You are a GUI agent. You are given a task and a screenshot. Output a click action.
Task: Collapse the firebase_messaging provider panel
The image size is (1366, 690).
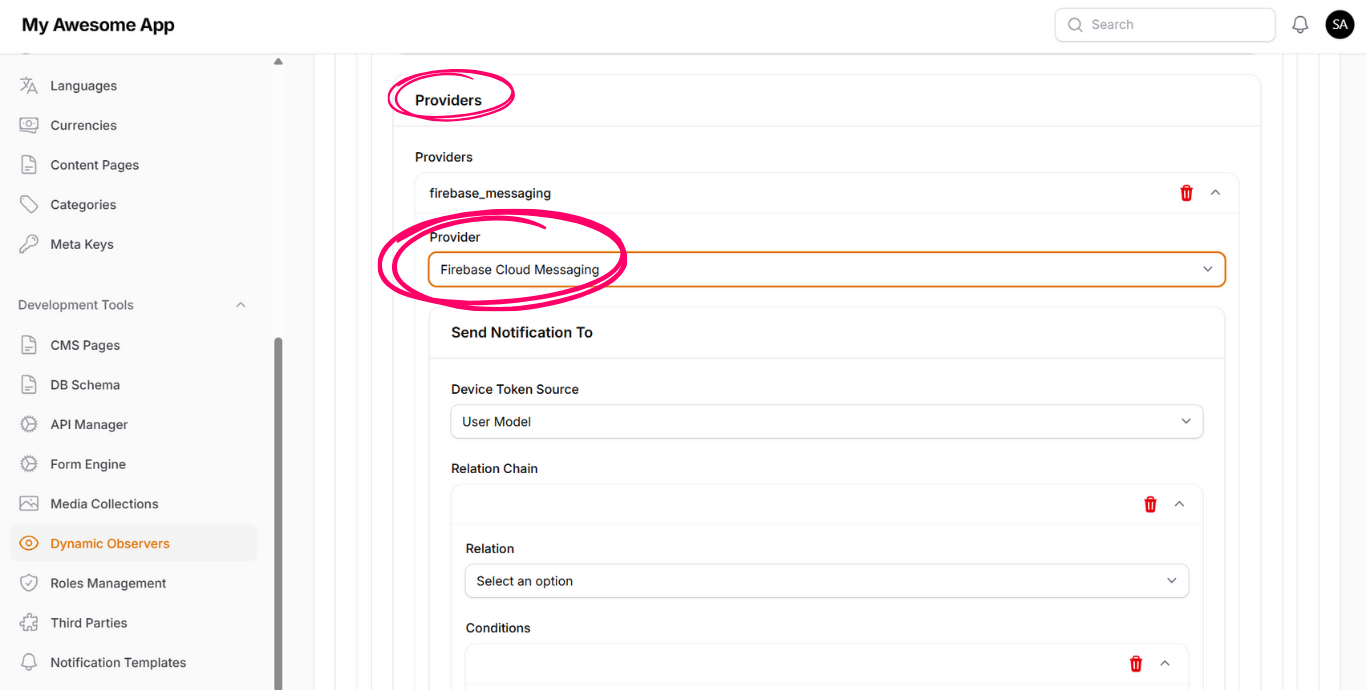click(x=1215, y=193)
